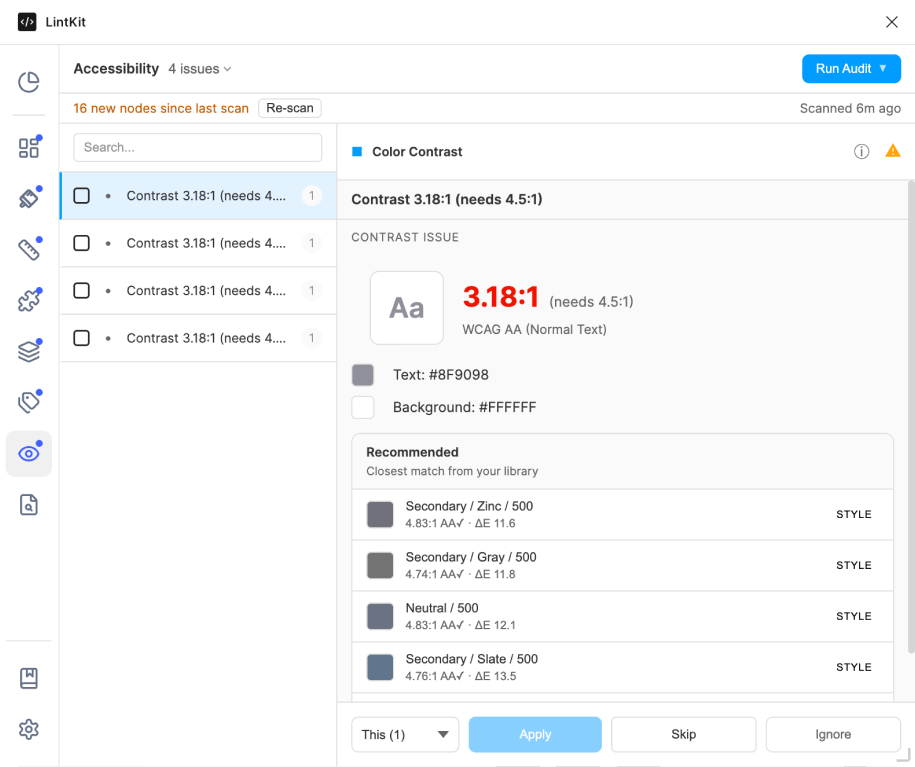This screenshot has height=767, width=915.
Task: Click the info icon beside Color Contrast
Action: tap(861, 152)
